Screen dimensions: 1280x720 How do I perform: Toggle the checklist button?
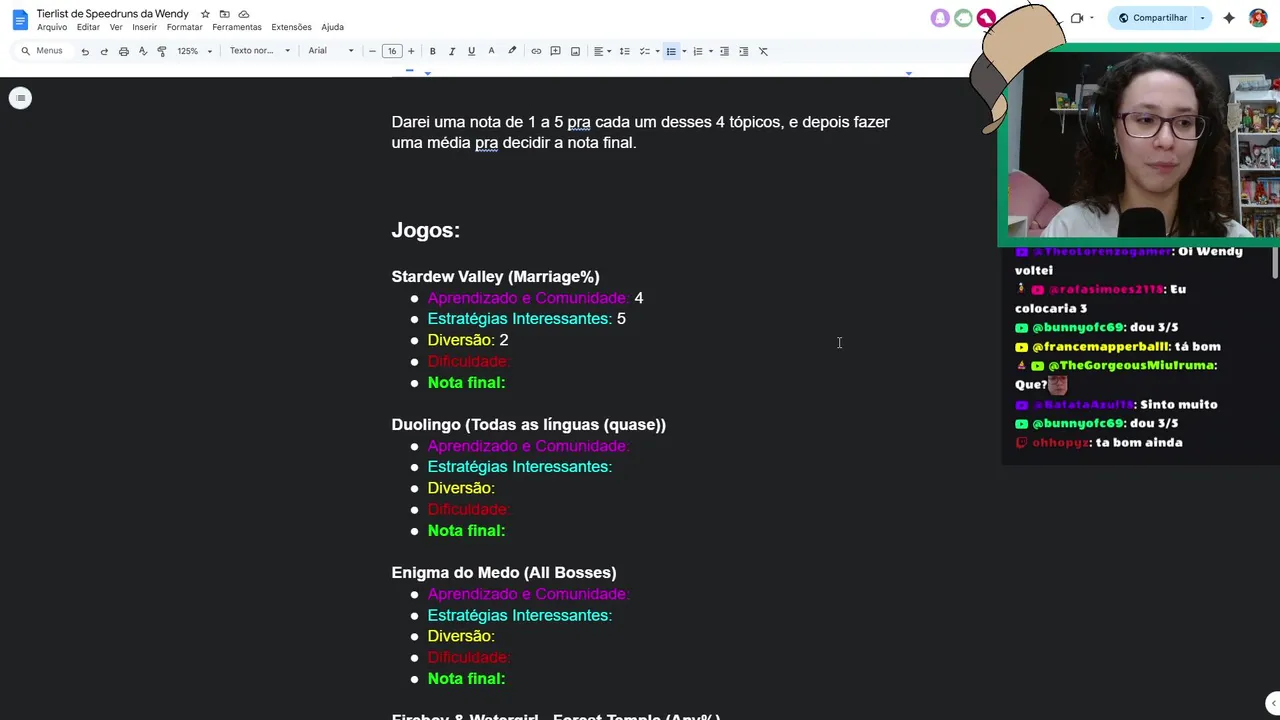click(645, 51)
